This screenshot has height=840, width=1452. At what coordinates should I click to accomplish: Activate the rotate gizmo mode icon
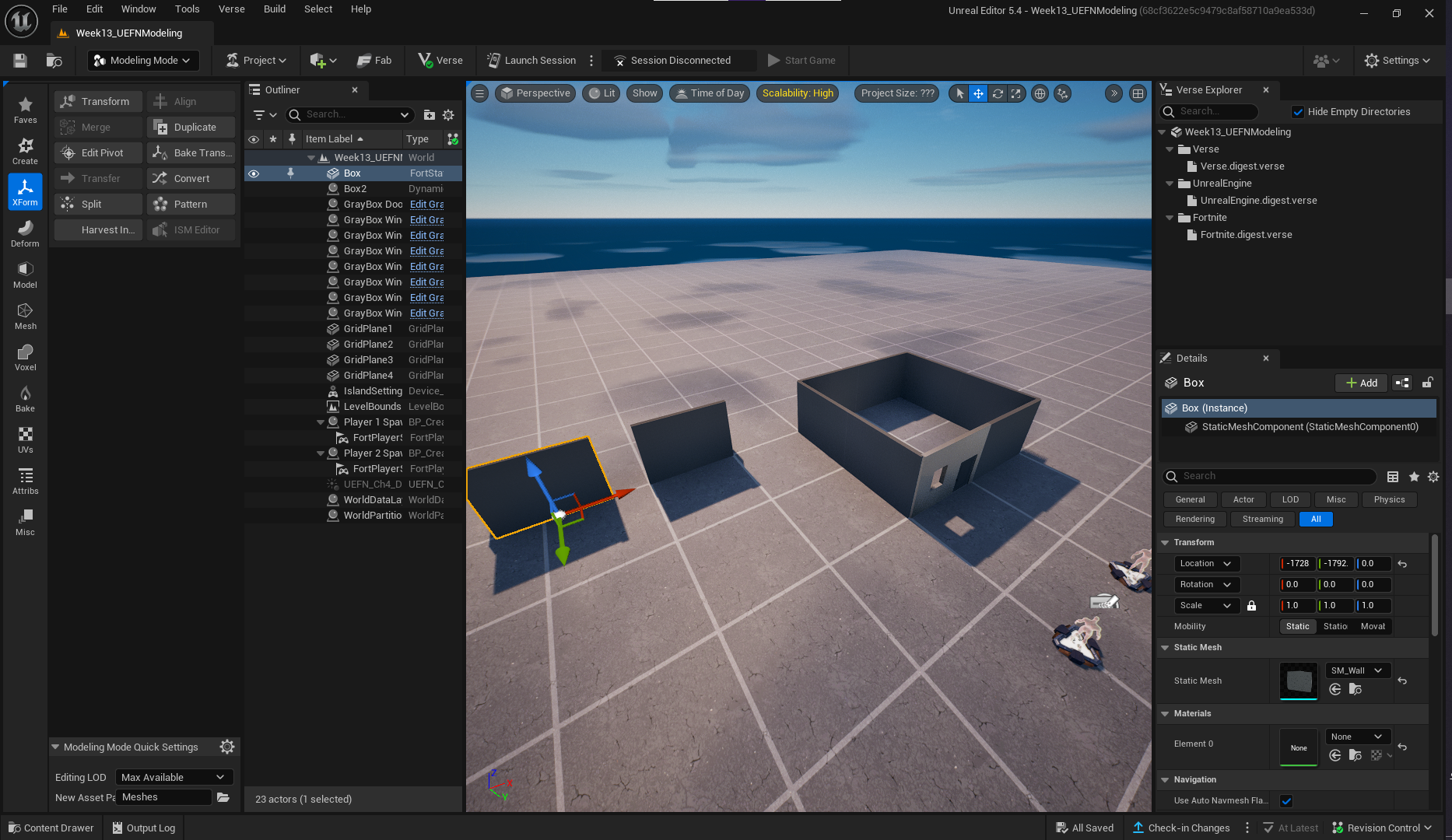tap(998, 93)
